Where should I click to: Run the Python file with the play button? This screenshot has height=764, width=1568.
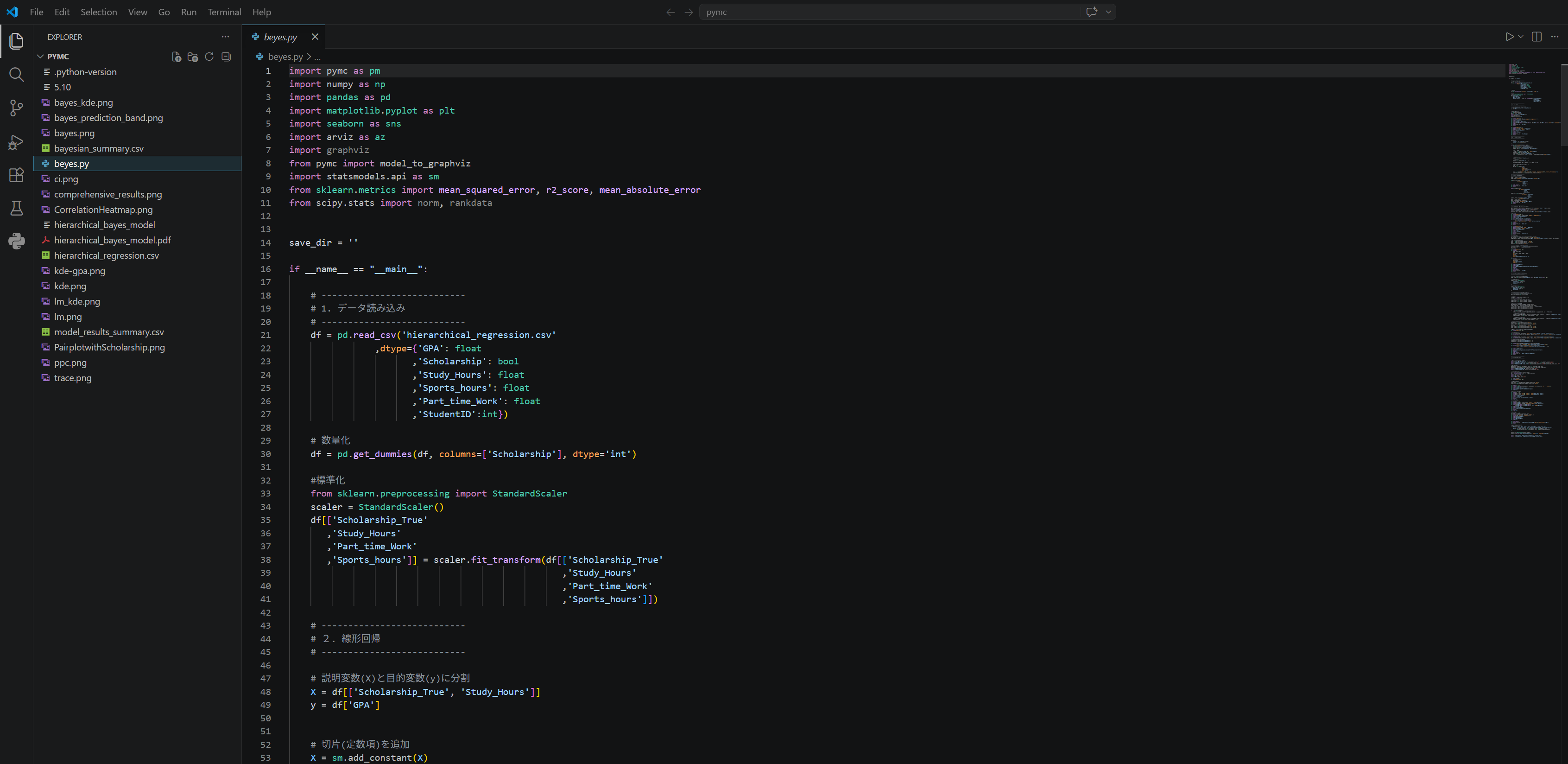[x=1509, y=36]
